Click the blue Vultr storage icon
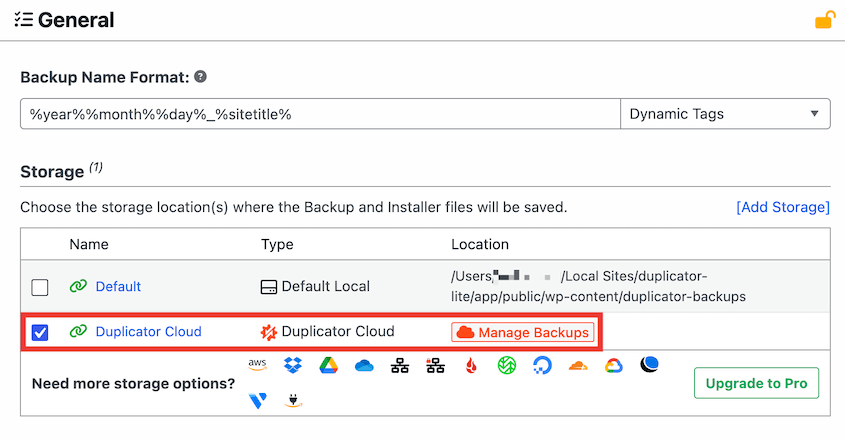The image size is (845, 439). 258,401
